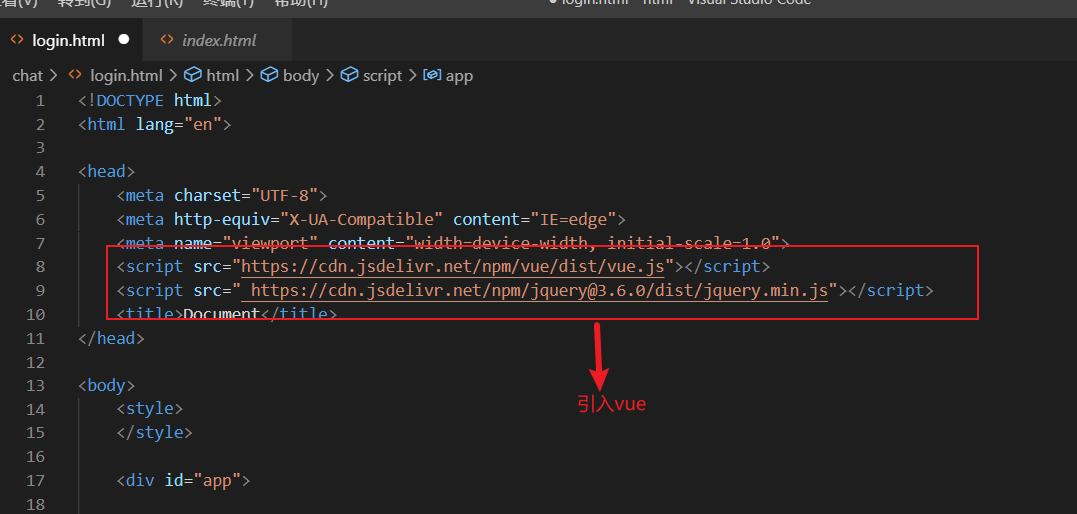This screenshot has height=514, width=1077.
Task: Select the chat folder in the breadcrumb
Action: 27,76
